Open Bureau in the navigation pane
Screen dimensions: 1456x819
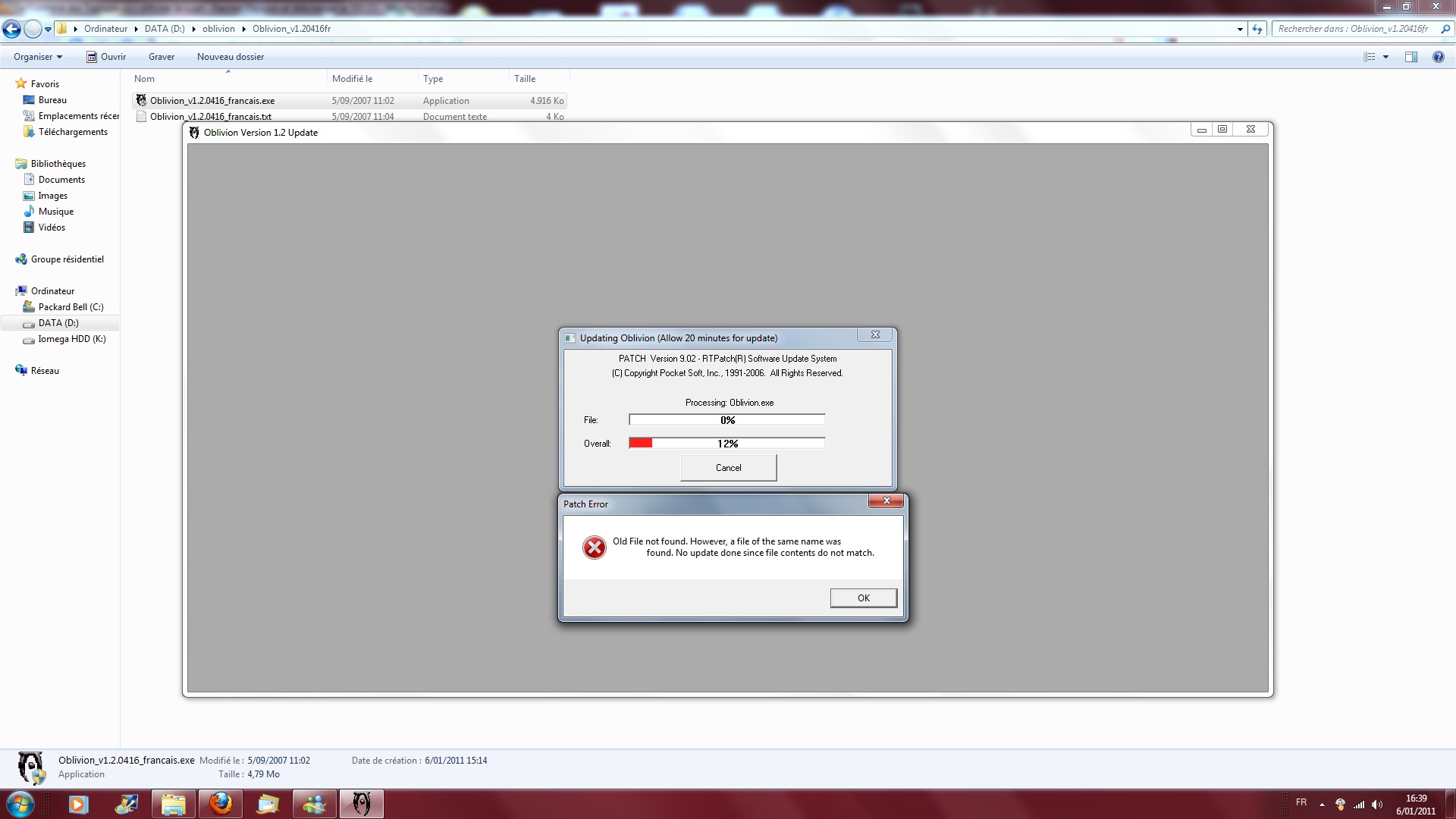click(x=52, y=100)
